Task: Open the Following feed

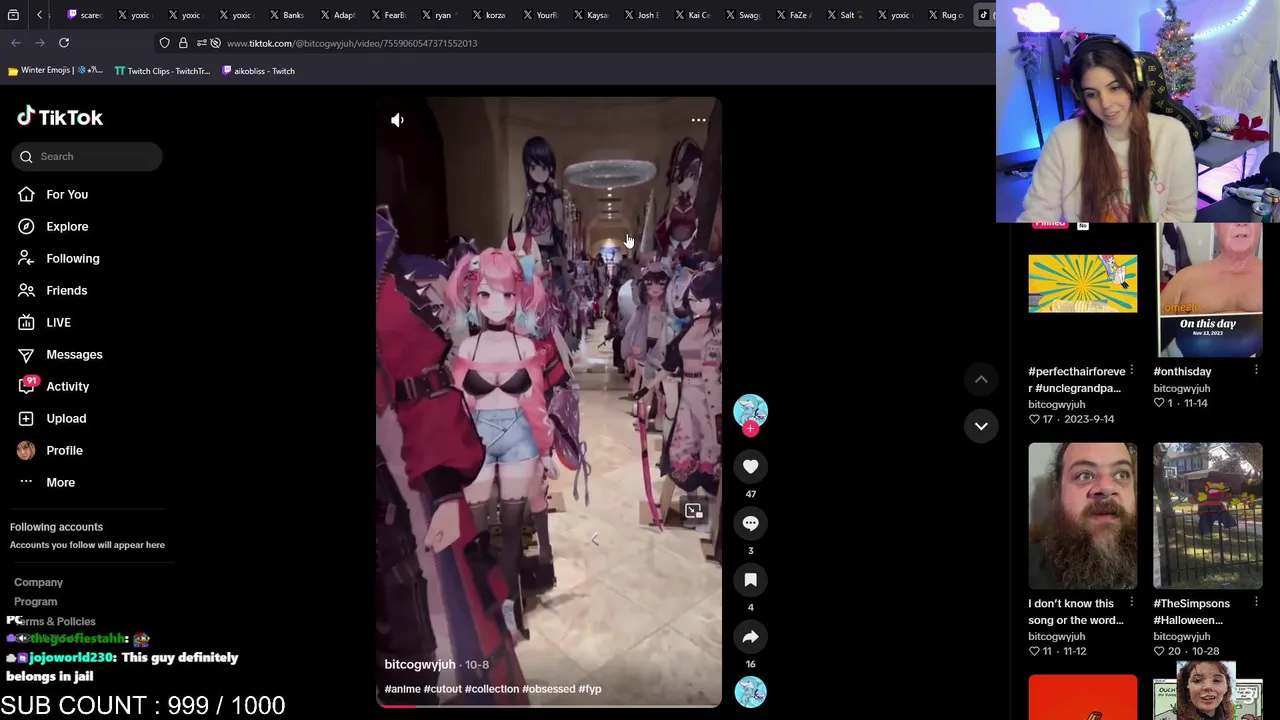Action: click(x=72, y=258)
